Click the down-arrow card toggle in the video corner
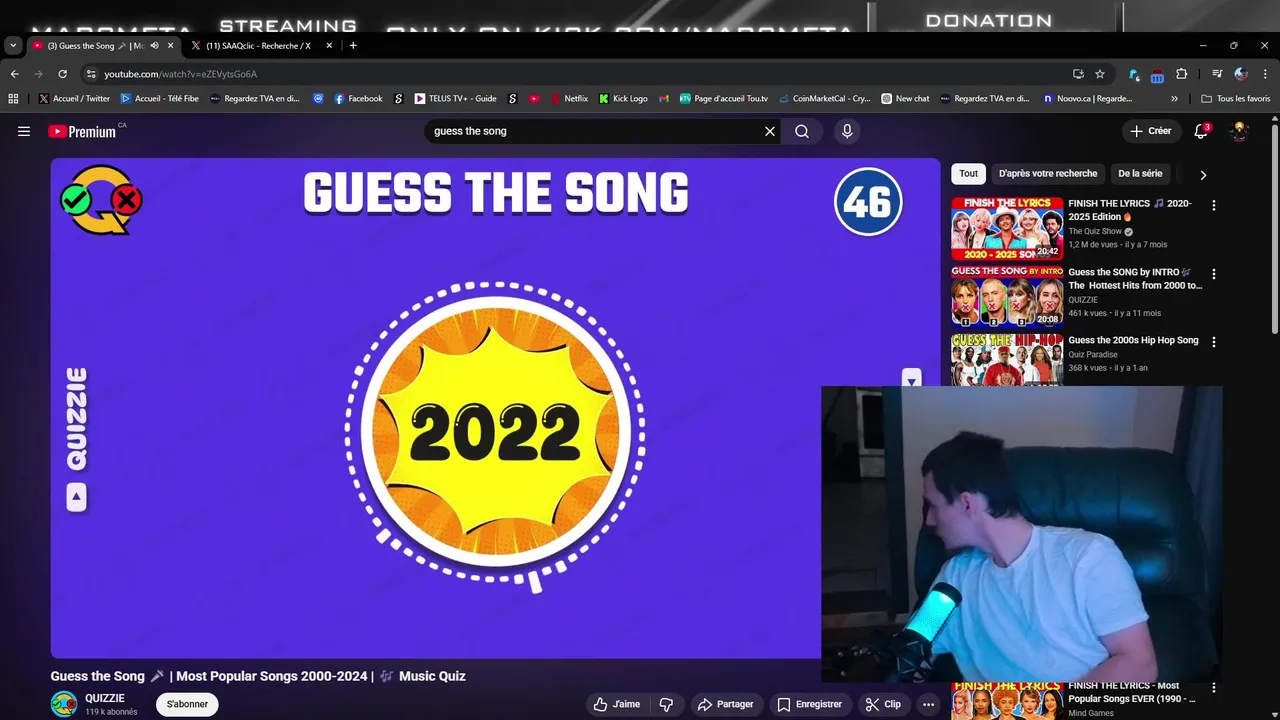 tap(911, 379)
